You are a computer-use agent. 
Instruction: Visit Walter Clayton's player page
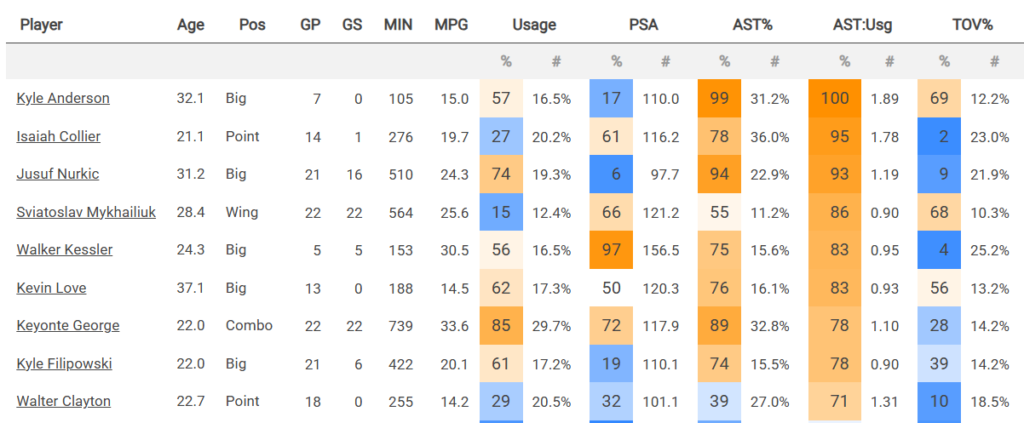pyautogui.click(x=63, y=402)
